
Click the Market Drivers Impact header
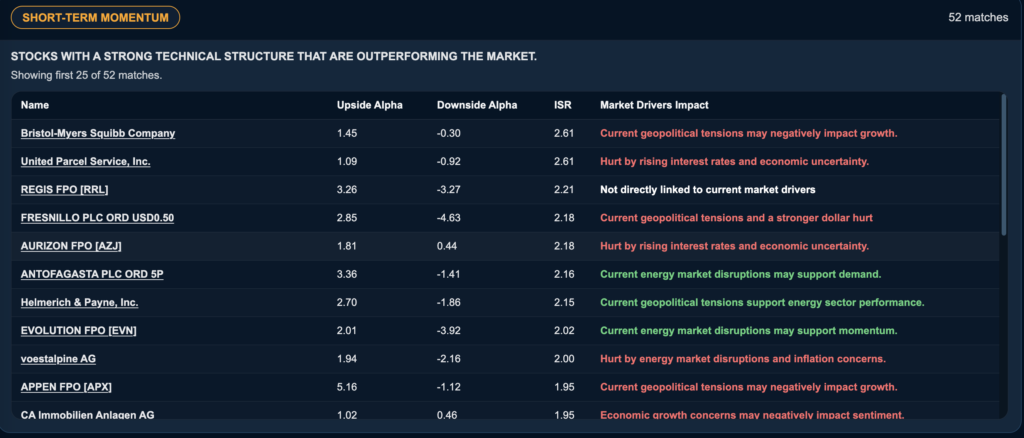click(x=654, y=105)
